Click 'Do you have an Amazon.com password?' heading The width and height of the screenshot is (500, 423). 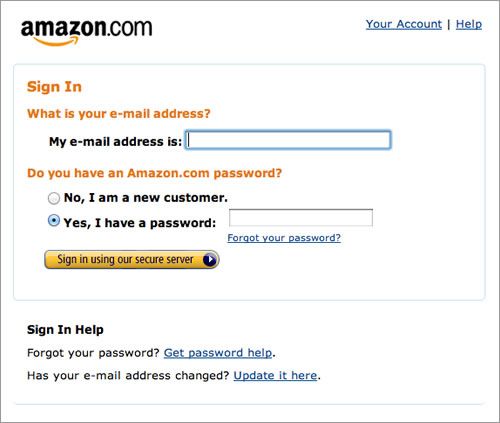[154, 173]
